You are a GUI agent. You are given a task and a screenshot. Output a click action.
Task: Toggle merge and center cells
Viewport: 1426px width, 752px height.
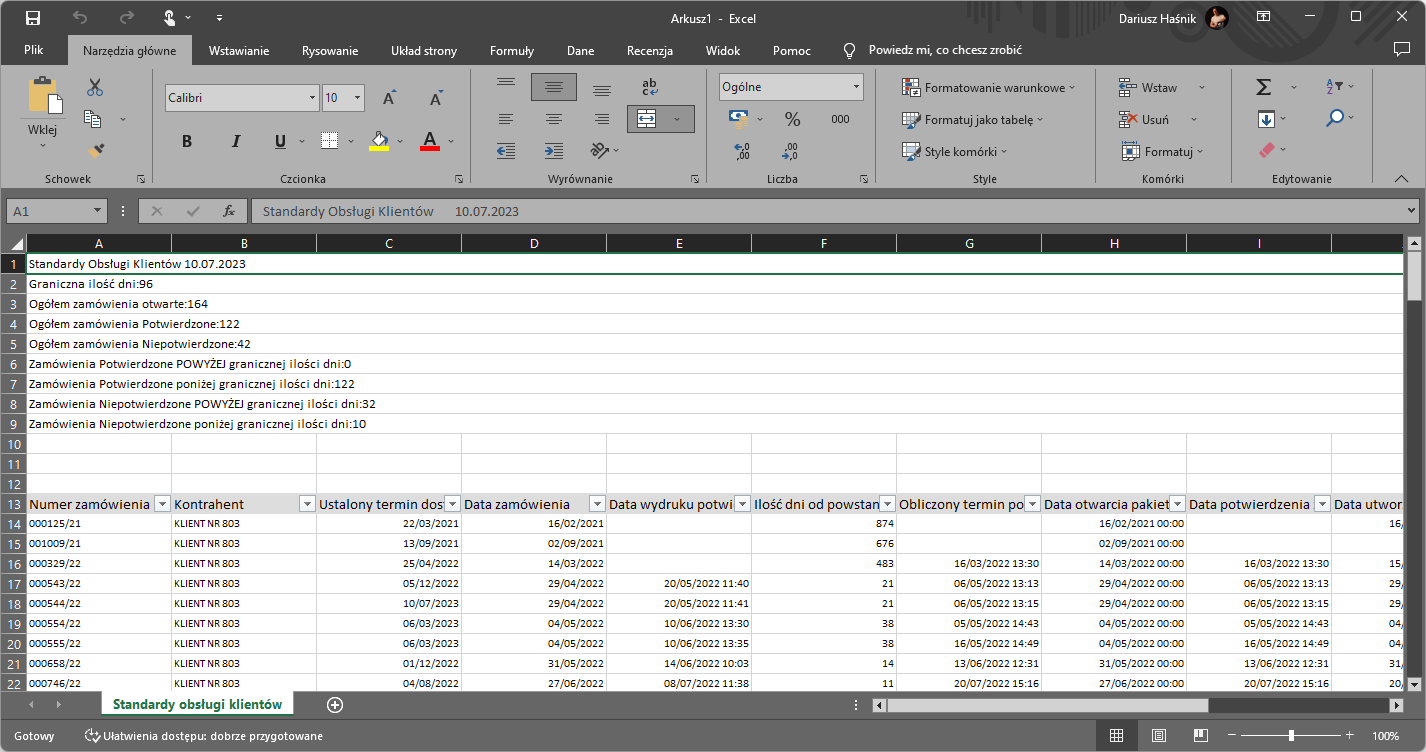coord(647,119)
